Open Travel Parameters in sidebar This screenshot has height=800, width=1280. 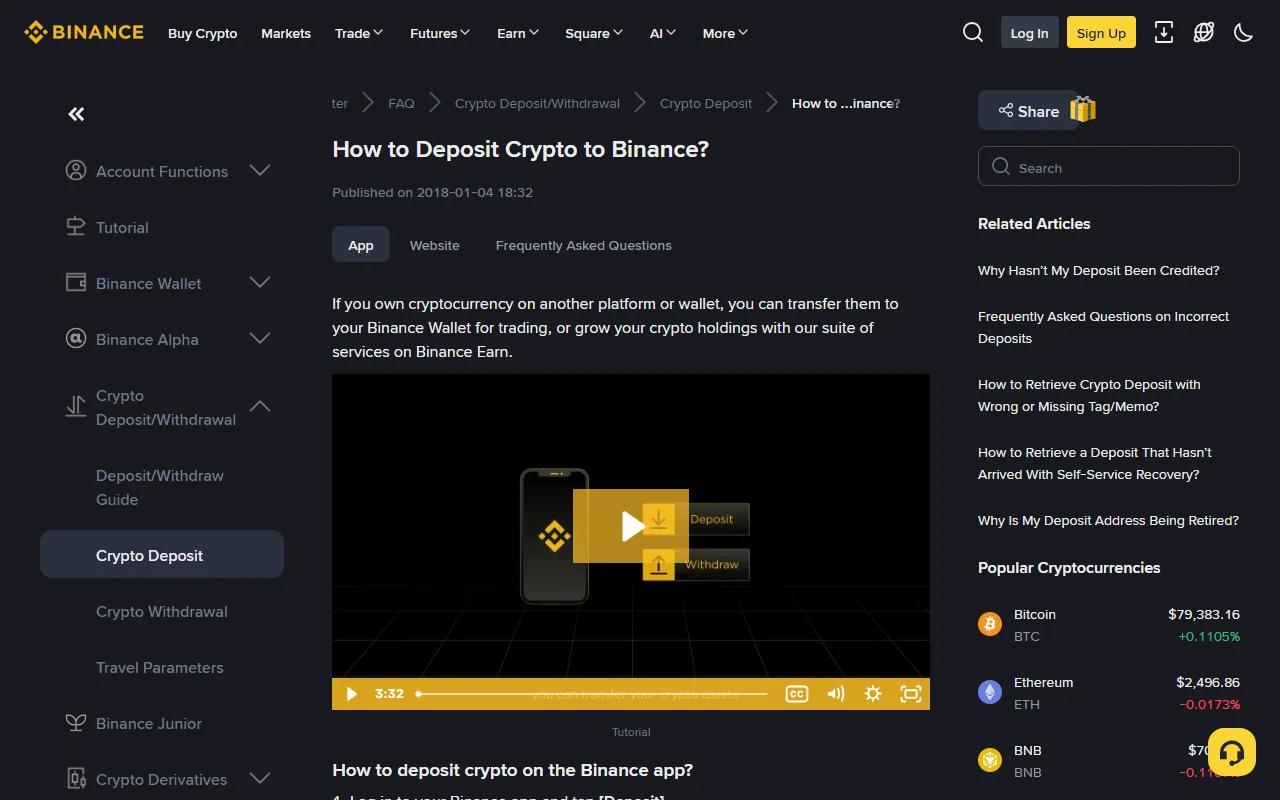click(x=160, y=667)
